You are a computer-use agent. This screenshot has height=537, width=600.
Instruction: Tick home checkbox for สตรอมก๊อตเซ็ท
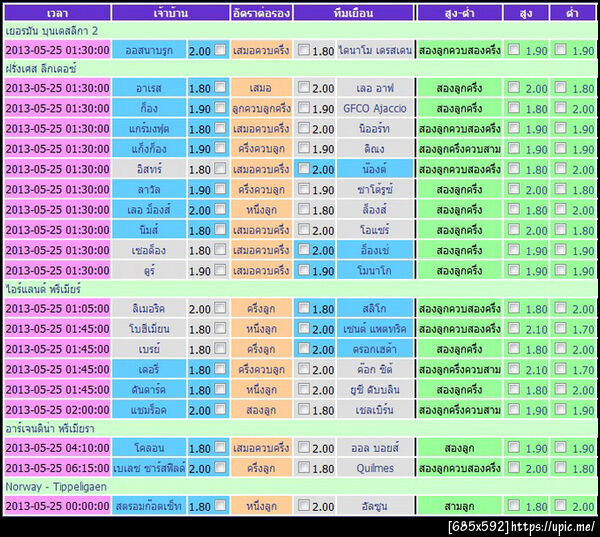[x=220, y=505]
